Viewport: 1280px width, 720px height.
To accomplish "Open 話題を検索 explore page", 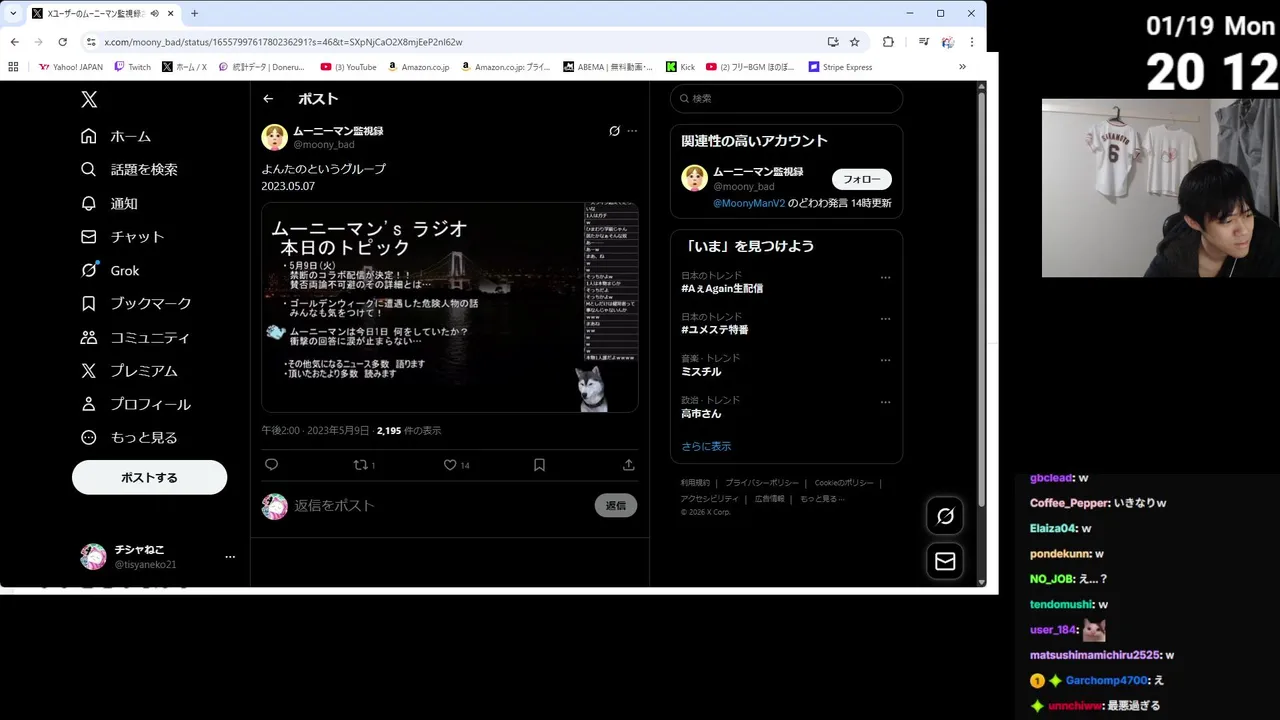I will [x=129, y=170].
